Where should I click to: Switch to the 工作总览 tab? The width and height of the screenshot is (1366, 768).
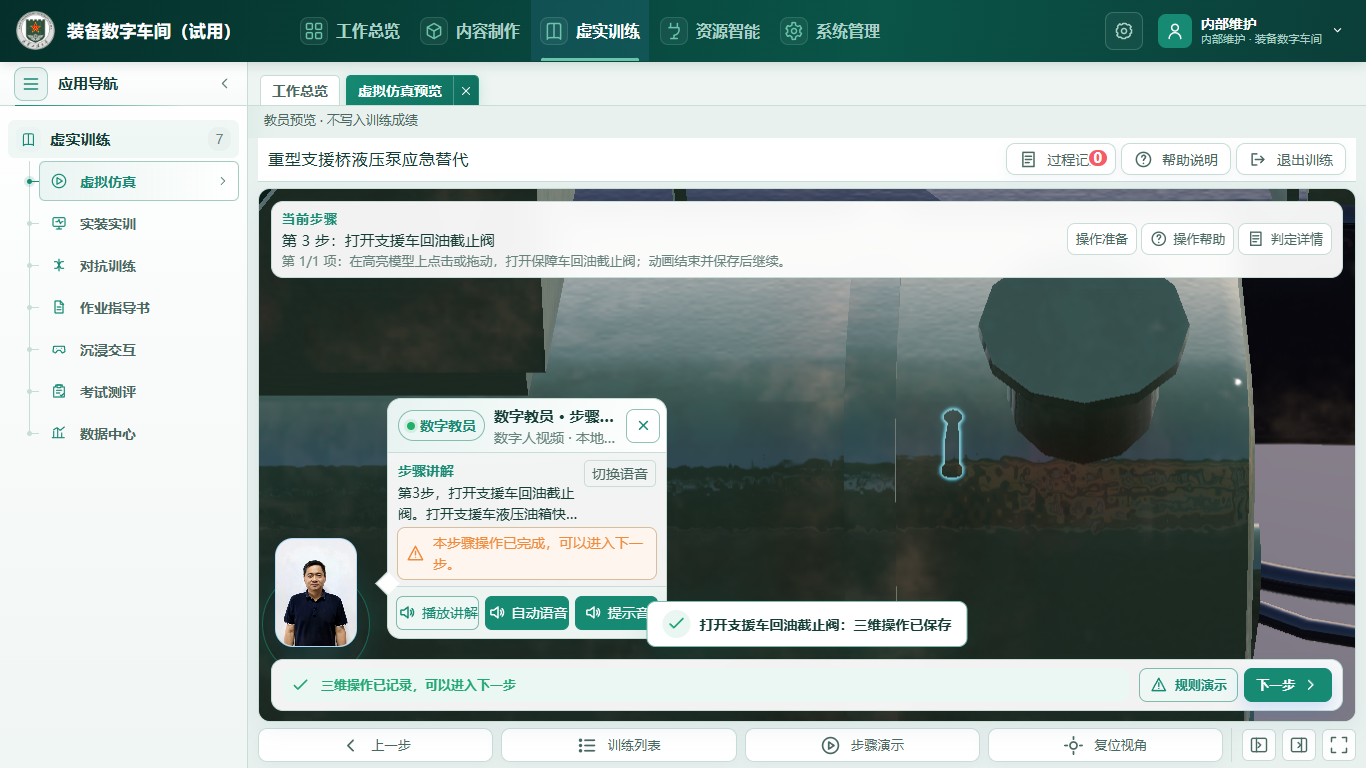300,90
